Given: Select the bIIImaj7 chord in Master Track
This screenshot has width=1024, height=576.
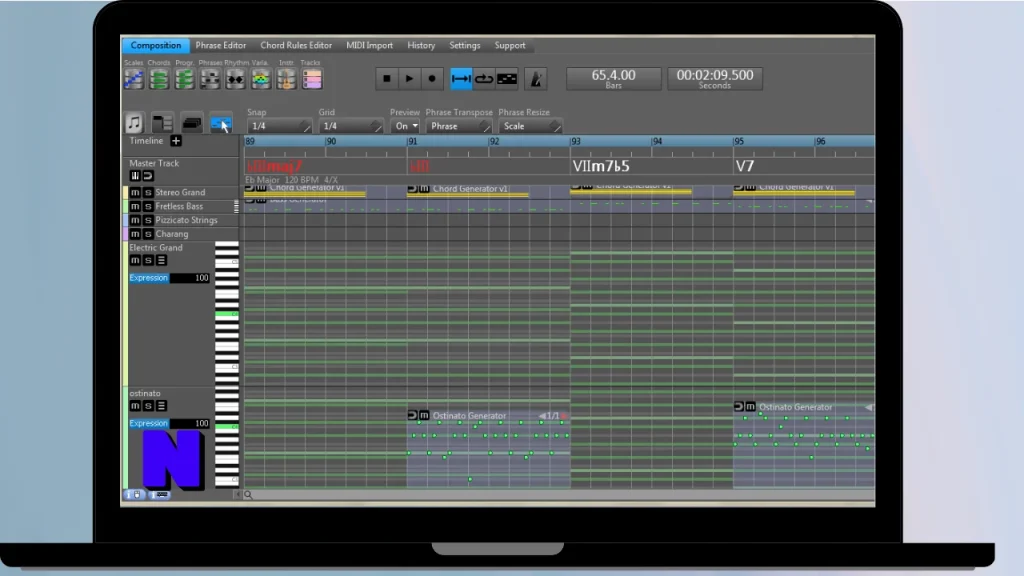Looking at the screenshot, I should [x=274, y=166].
